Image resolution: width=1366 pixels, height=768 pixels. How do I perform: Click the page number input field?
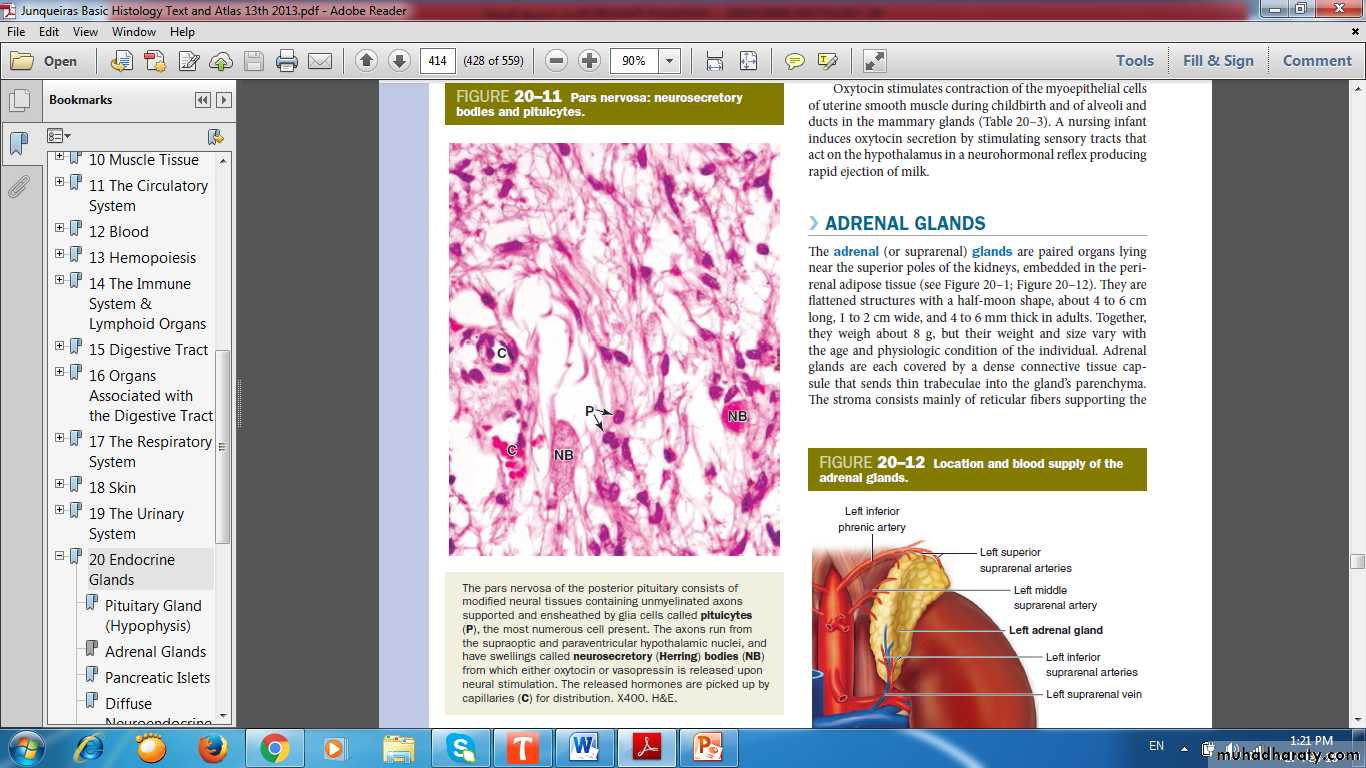(437, 61)
